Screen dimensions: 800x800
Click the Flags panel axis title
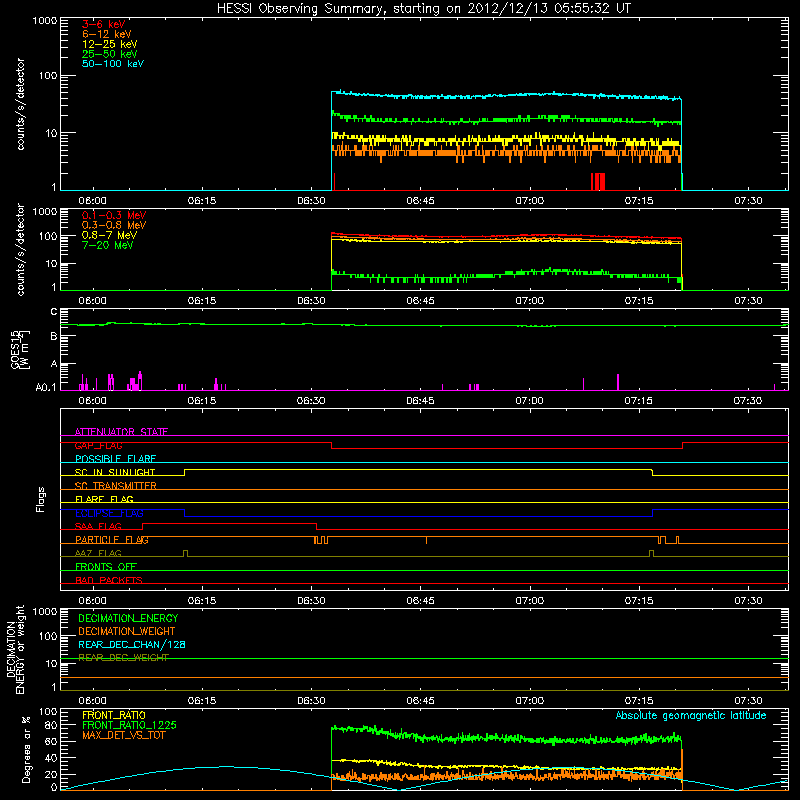click(x=40, y=499)
